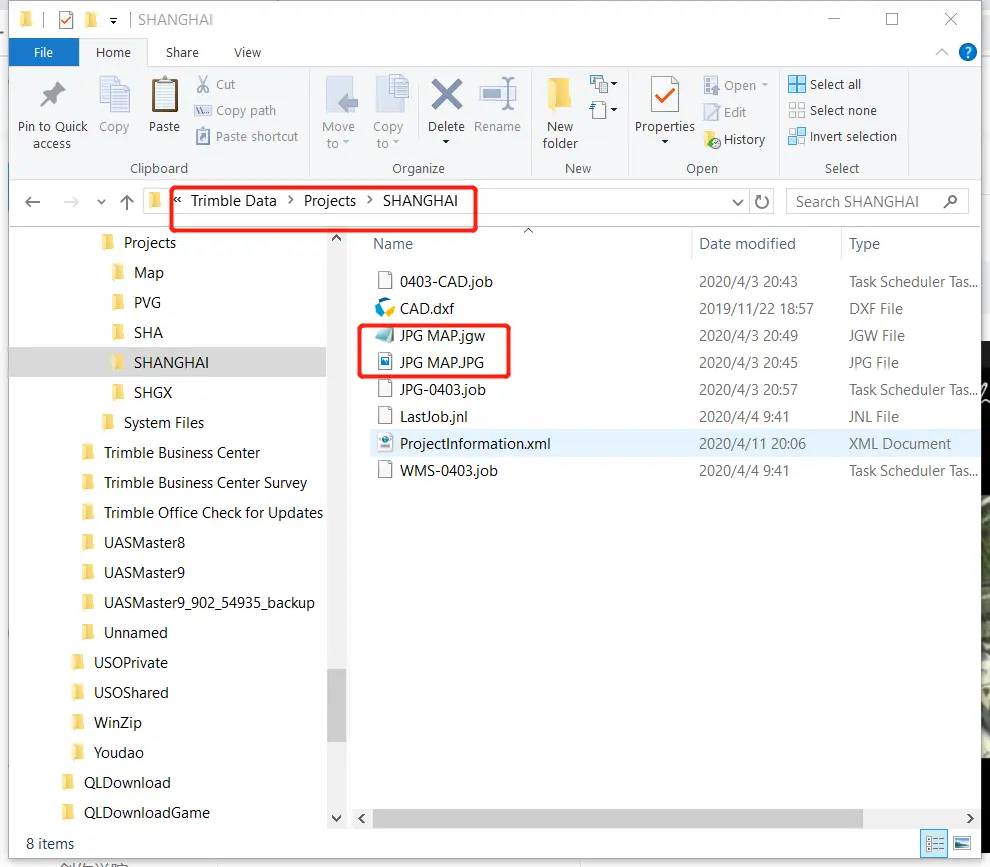The width and height of the screenshot is (990, 867).
Task: Click the New folder icon
Action: pos(559,95)
